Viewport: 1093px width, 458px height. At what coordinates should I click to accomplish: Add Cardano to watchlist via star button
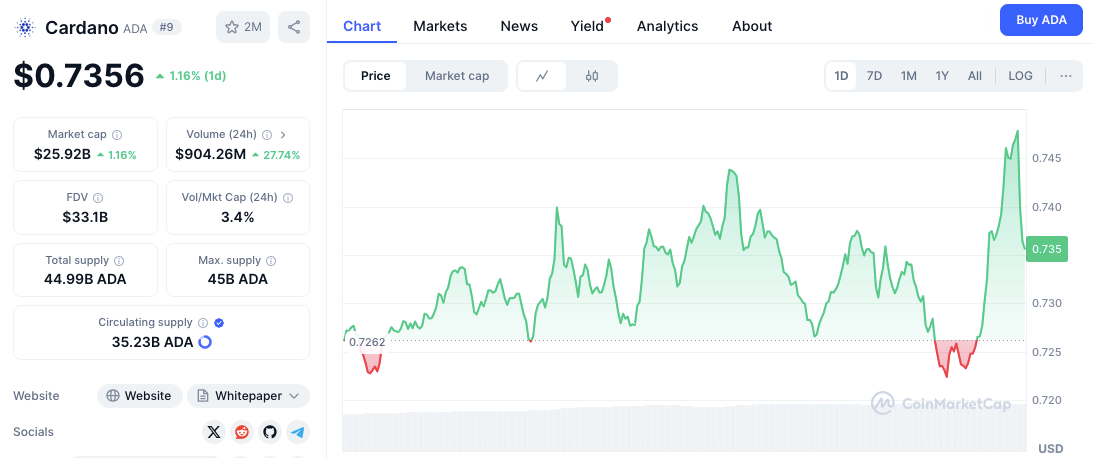[x=243, y=27]
